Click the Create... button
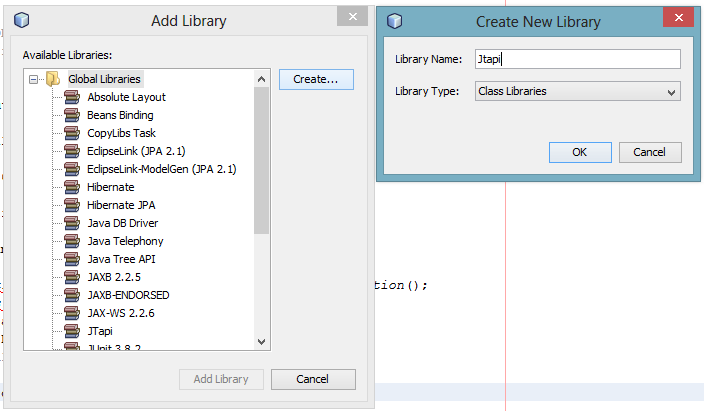The image size is (704, 411). (316, 80)
